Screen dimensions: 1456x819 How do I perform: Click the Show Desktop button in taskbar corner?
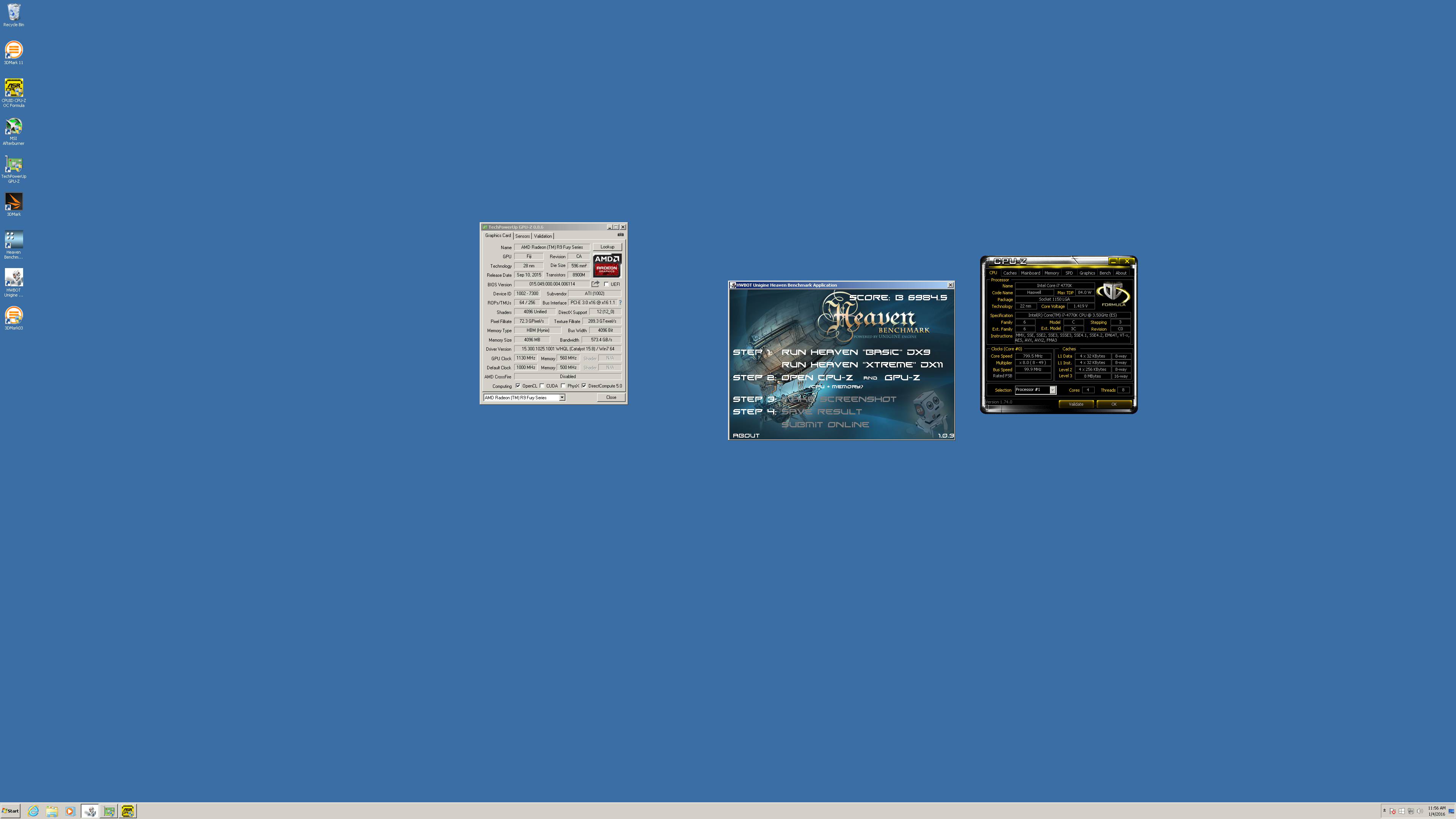pos(1451,811)
